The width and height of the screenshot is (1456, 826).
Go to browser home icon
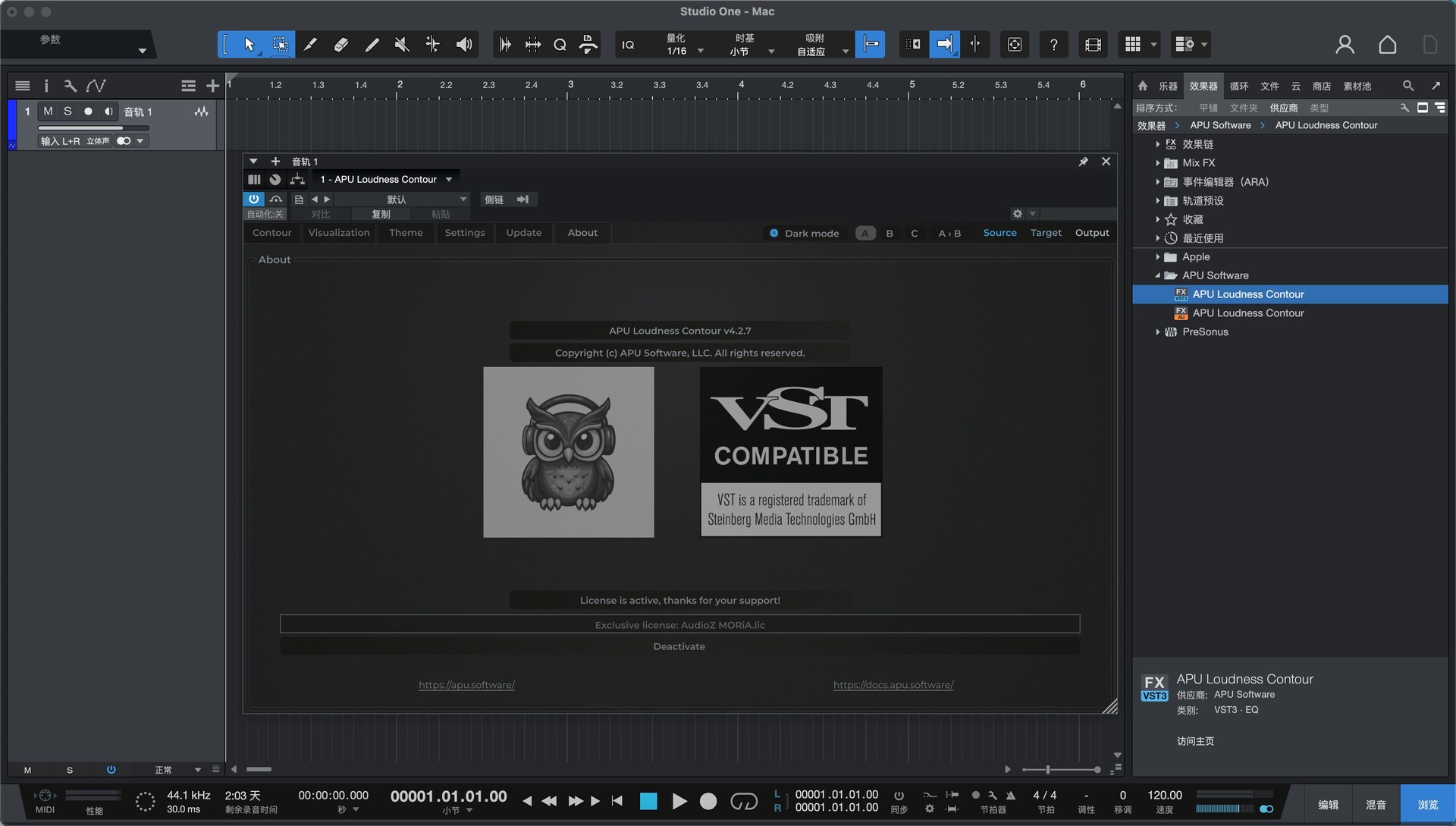coord(1143,86)
